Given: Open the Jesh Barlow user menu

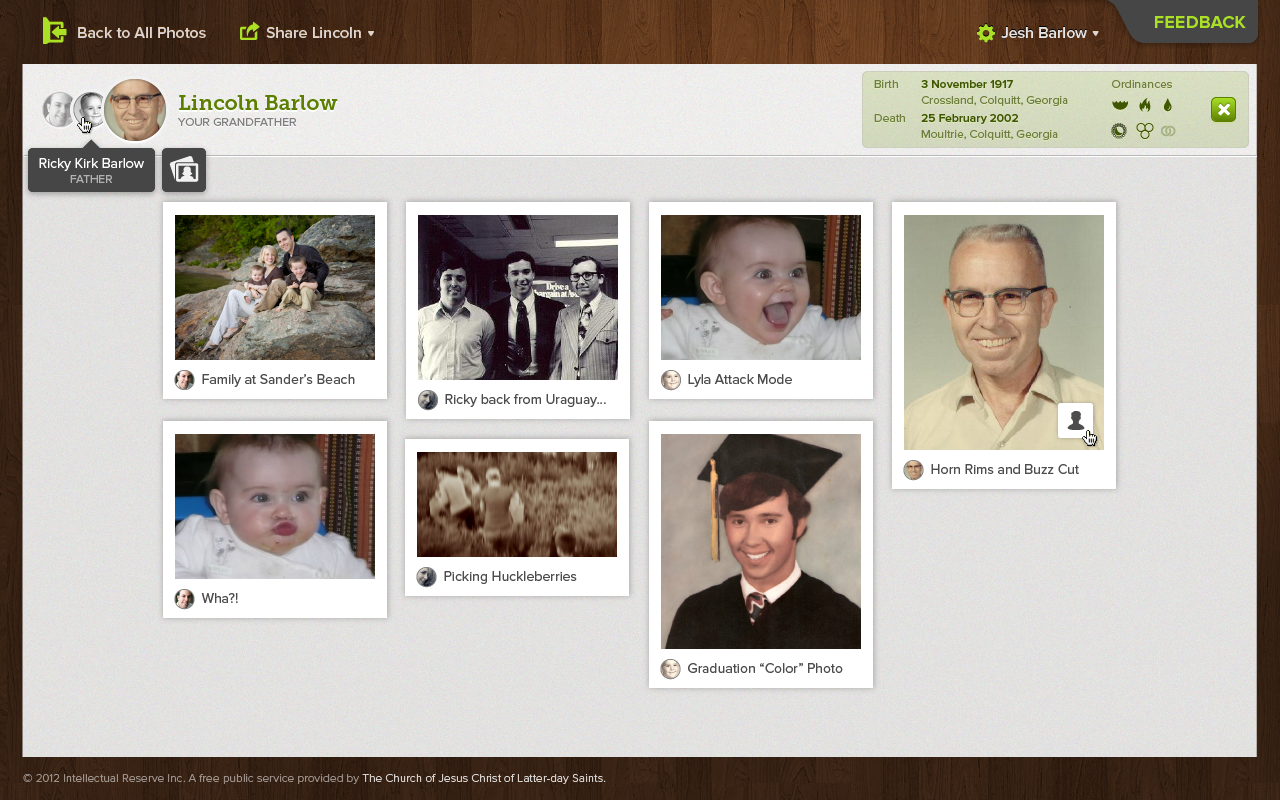Looking at the screenshot, I should (1038, 33).
